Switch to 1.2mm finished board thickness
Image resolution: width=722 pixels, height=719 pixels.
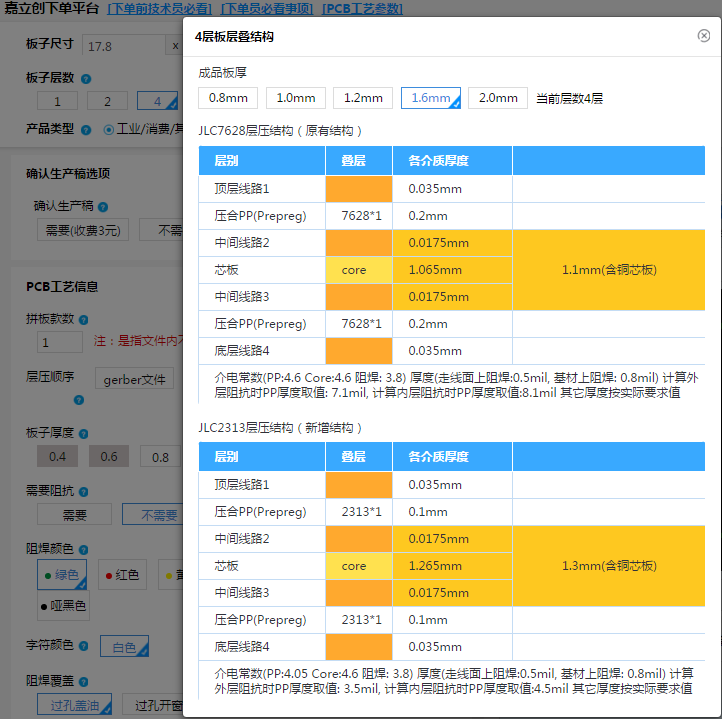pyautogui.click(x=363, y=98)
